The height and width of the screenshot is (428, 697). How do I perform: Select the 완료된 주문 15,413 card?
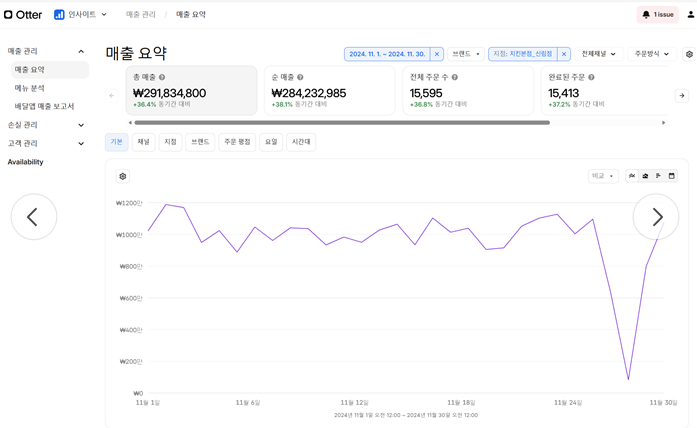click(606, 91)
